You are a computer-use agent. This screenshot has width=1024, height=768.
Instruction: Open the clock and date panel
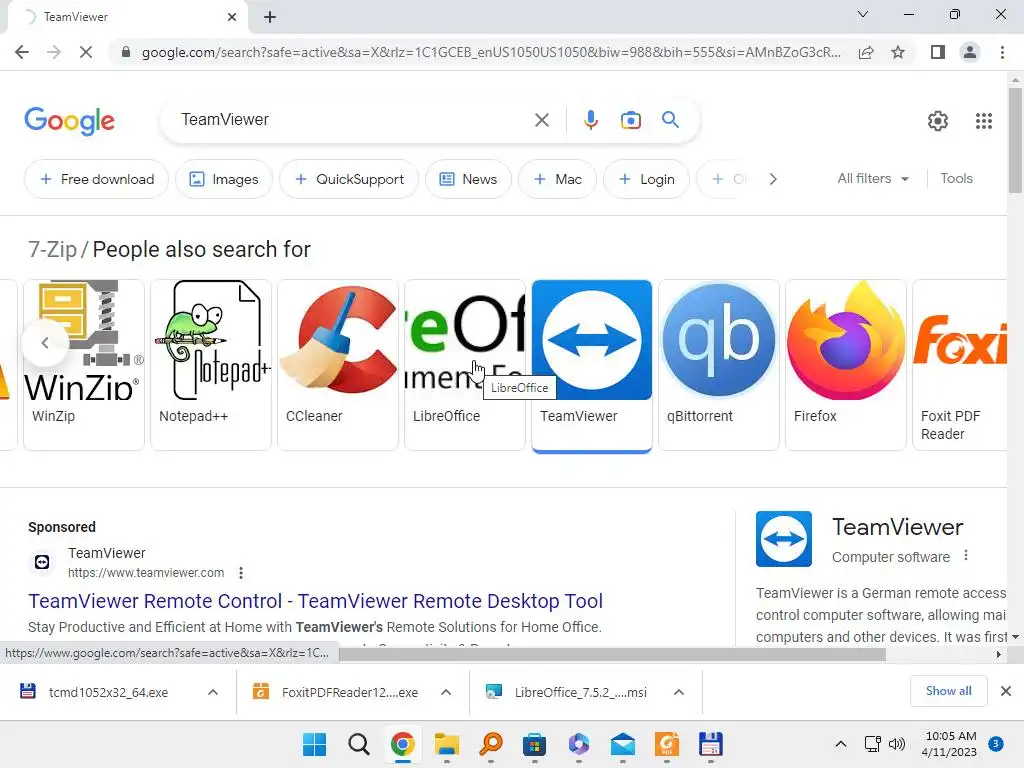950,744
